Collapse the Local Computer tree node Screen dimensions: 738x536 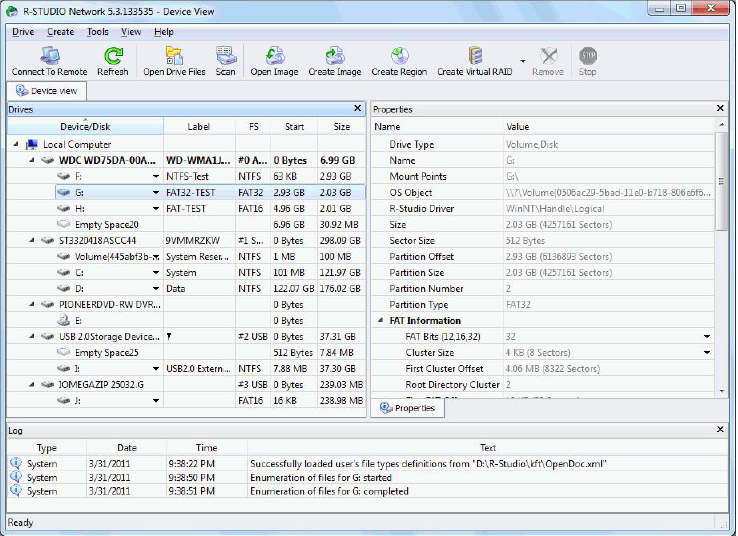[16, 144]
